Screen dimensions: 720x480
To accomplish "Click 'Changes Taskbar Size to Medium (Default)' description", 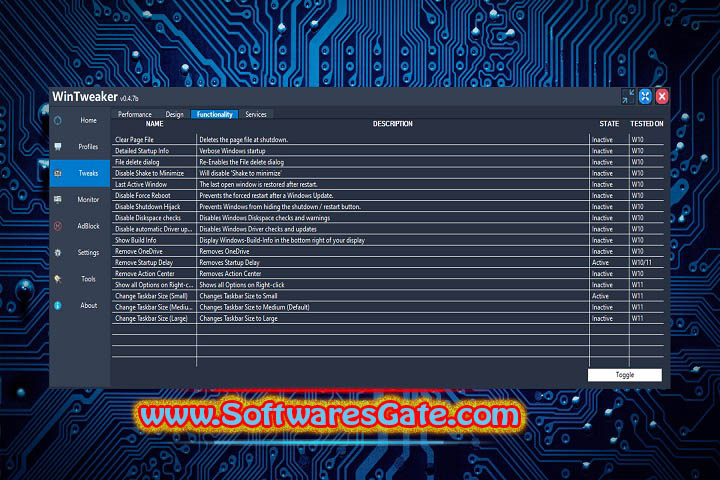I will pos(254,307).
